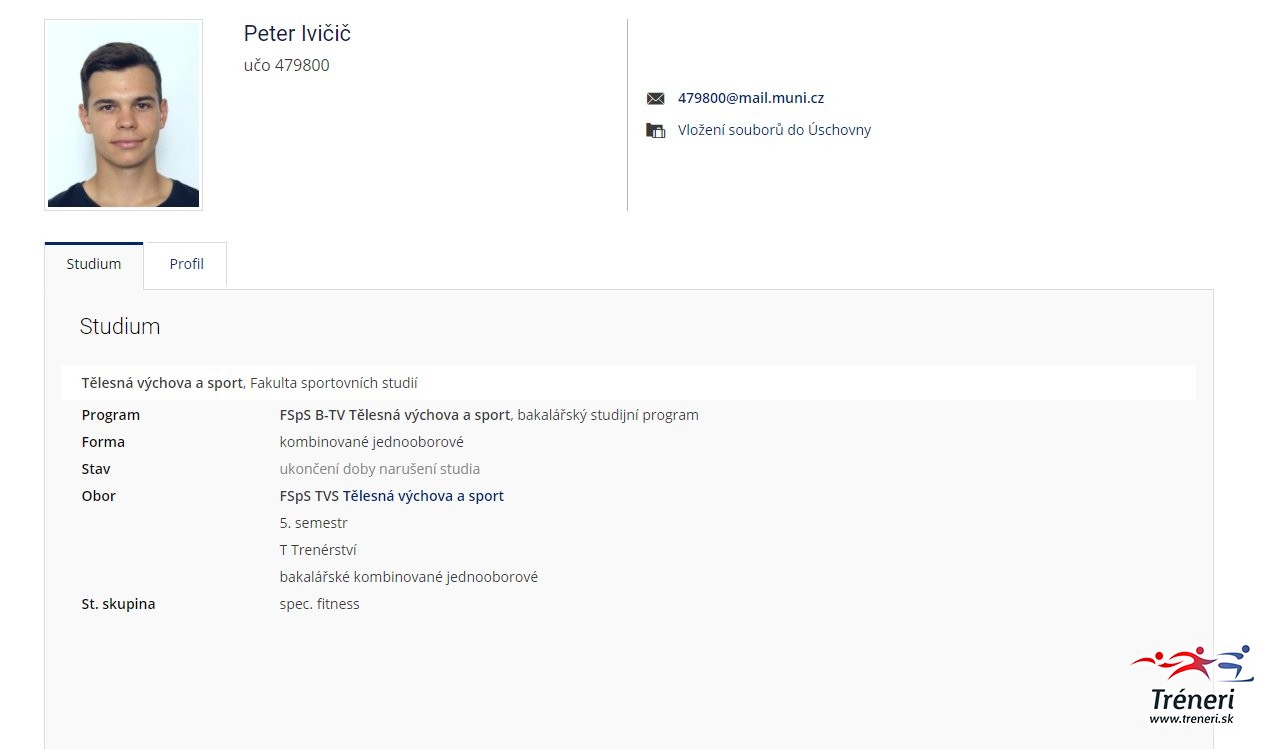
Task: Click the učo 479800 identifier
Action: pyautogui.click(x=286, y=65)
